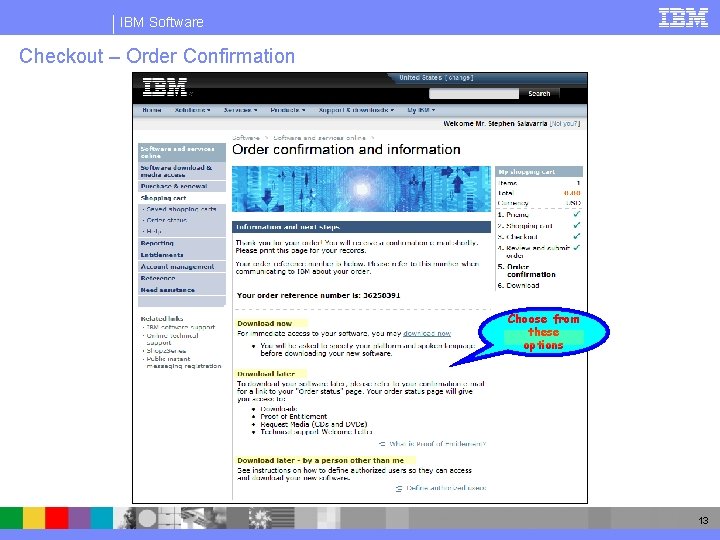Click the checkmark beside Checkout step
720x540 pixels.
pos(577,236)
